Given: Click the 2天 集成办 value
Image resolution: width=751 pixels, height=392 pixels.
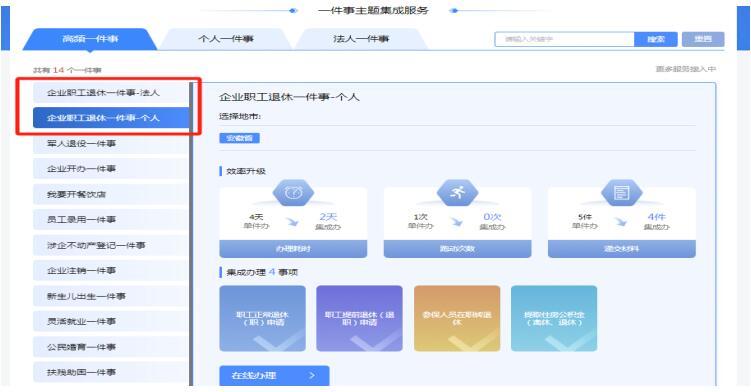Looking at the screenshot, I should point(328,221).
